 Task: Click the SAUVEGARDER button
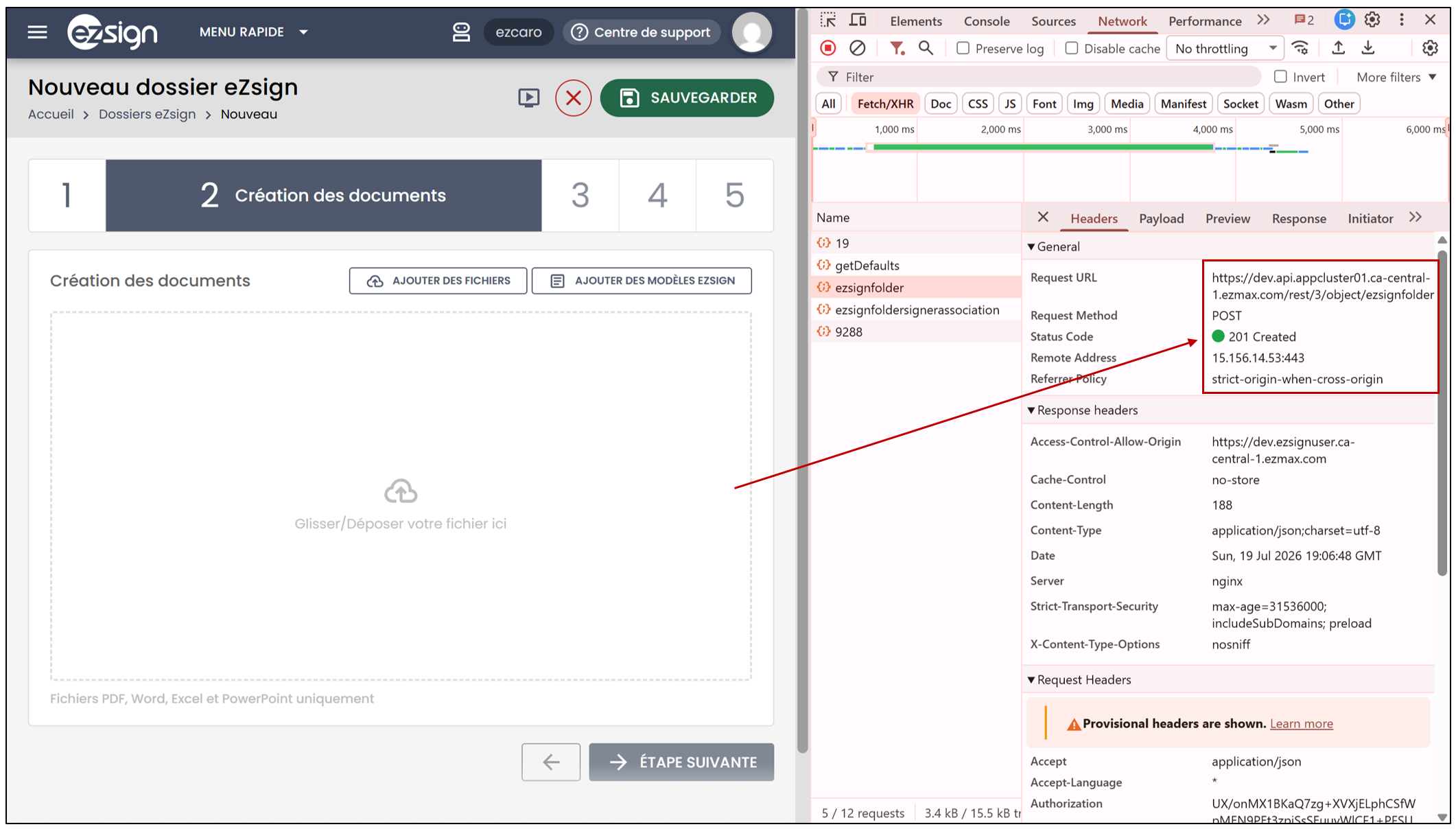[687, 98]
